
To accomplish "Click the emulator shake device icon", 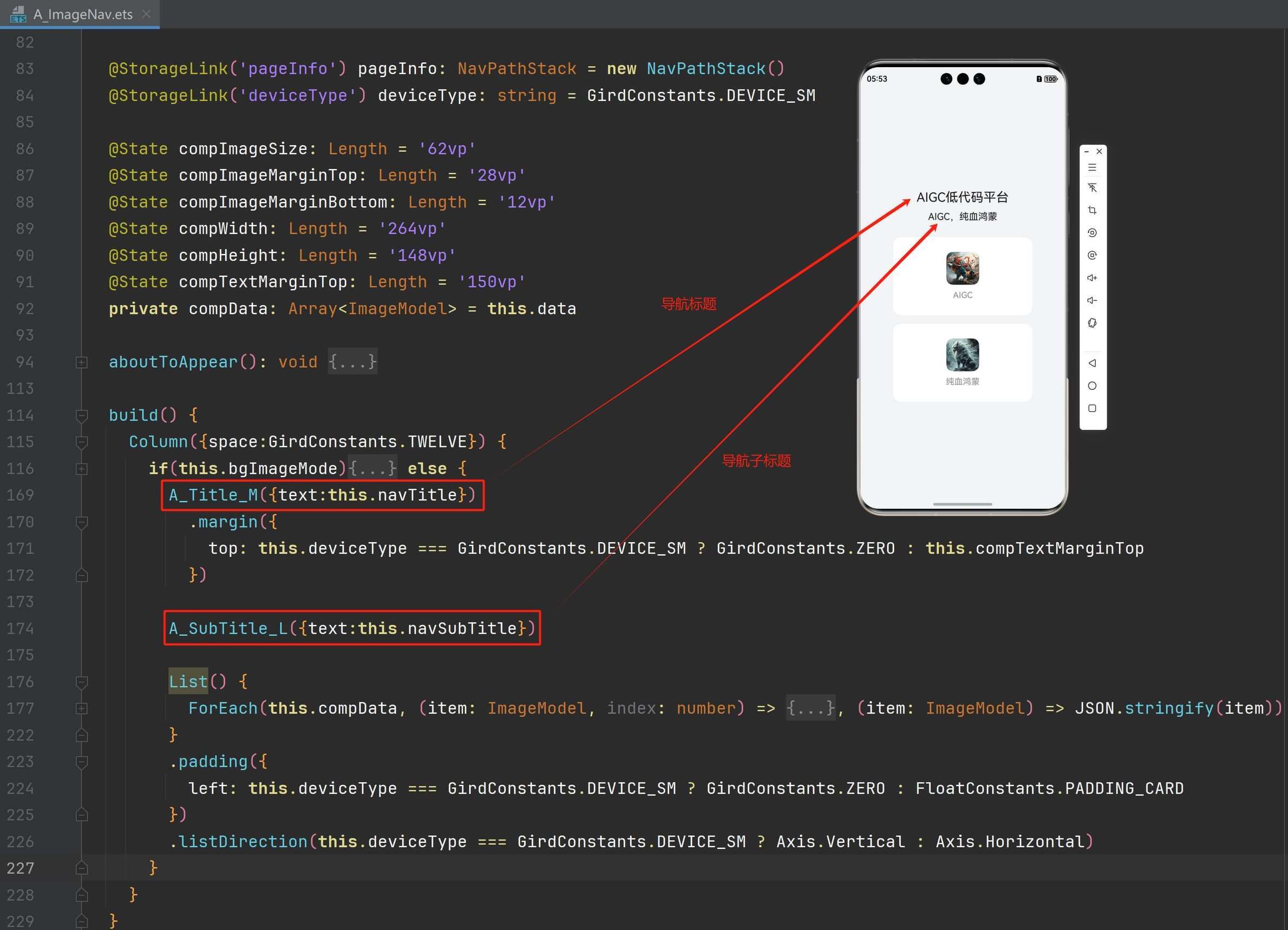I will [x=1091, y=323].
